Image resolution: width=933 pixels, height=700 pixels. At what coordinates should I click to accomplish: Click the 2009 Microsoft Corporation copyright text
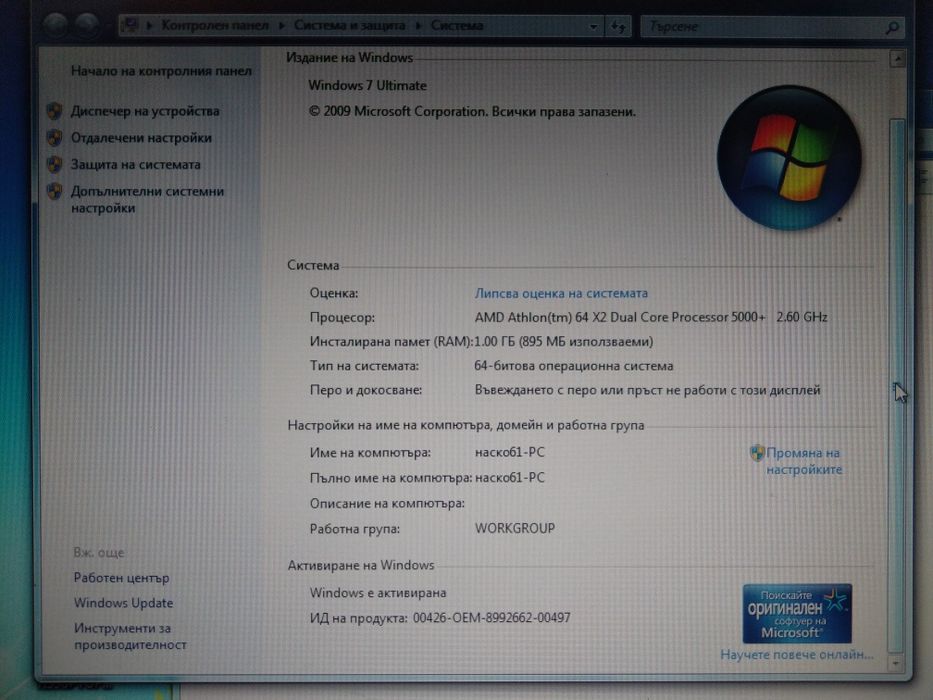pyautogui.click(x=472, y=112)
